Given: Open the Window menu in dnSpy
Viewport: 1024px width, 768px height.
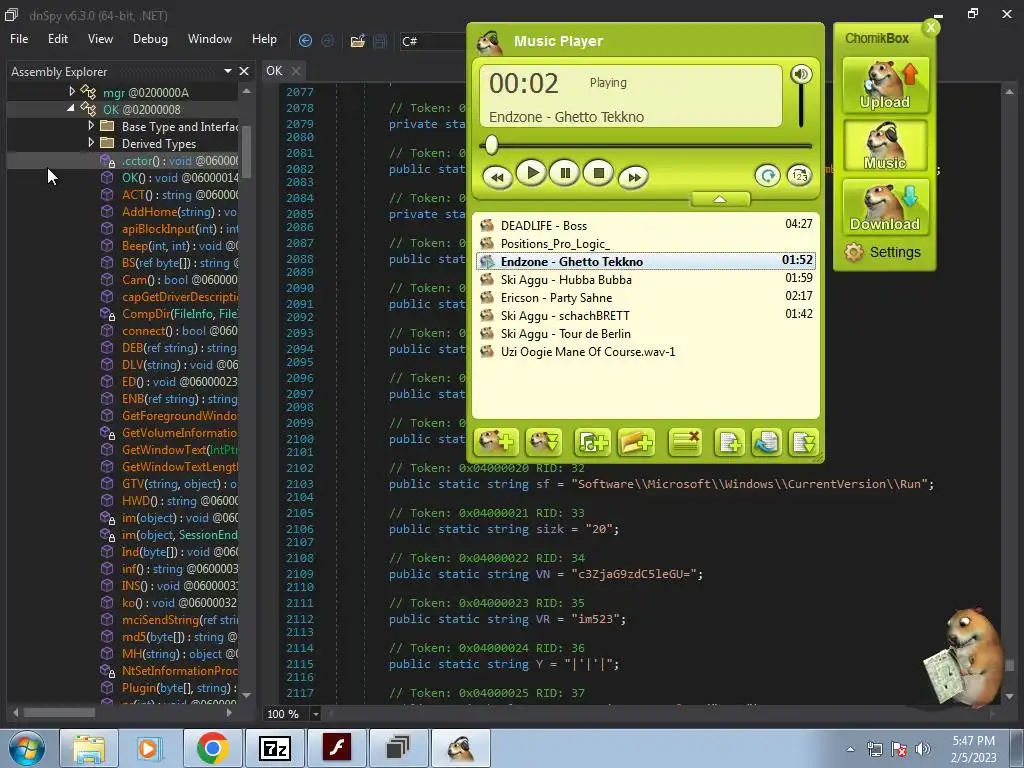Looking at the screenshot, I should pos(210,39).
